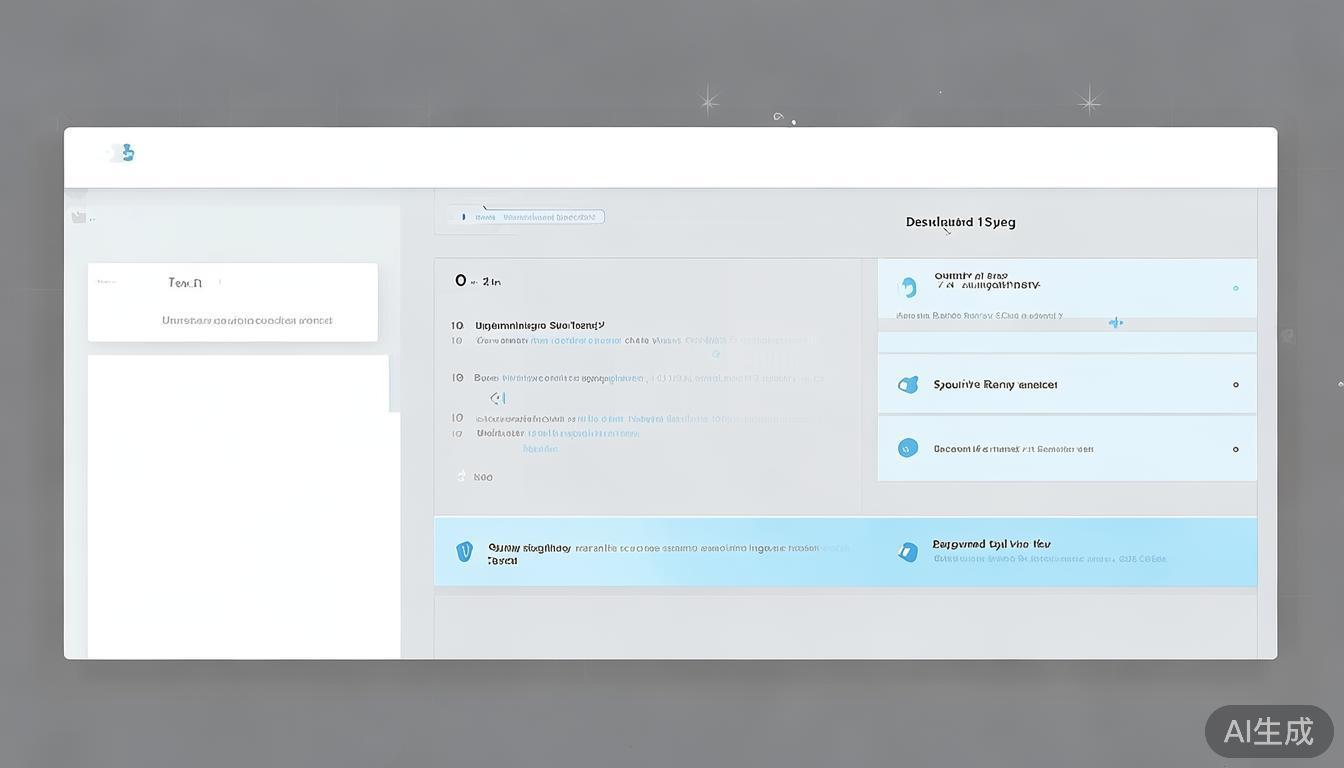Click the blue tag icon beside "Bargowned"

coord(908,552)
